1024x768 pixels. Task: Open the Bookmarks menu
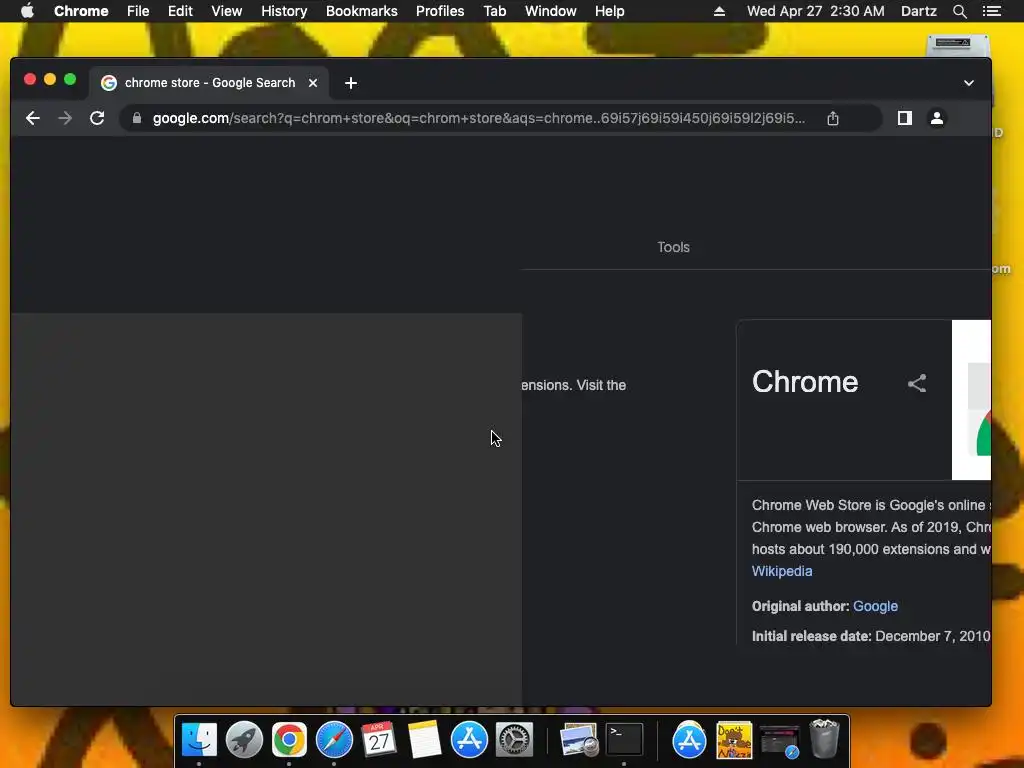[x=361, y=11]
